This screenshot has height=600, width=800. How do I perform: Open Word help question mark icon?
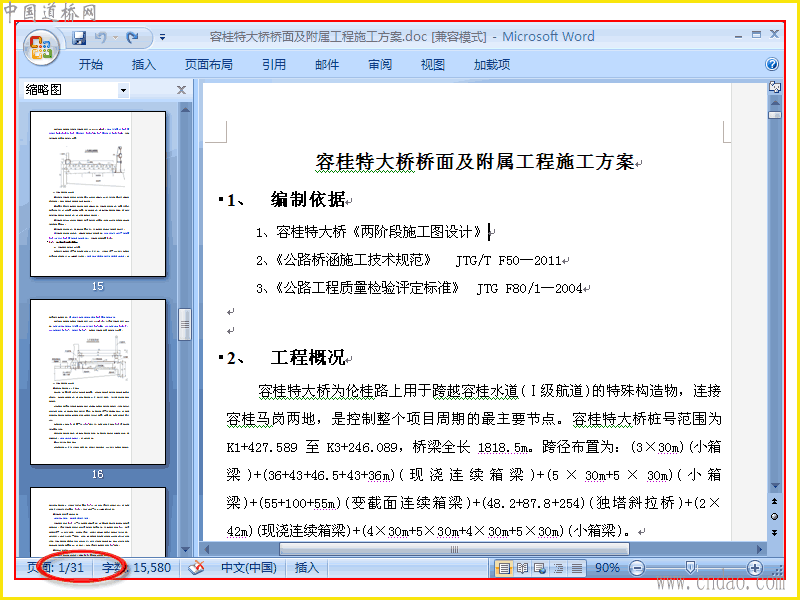tap(772, 64)
